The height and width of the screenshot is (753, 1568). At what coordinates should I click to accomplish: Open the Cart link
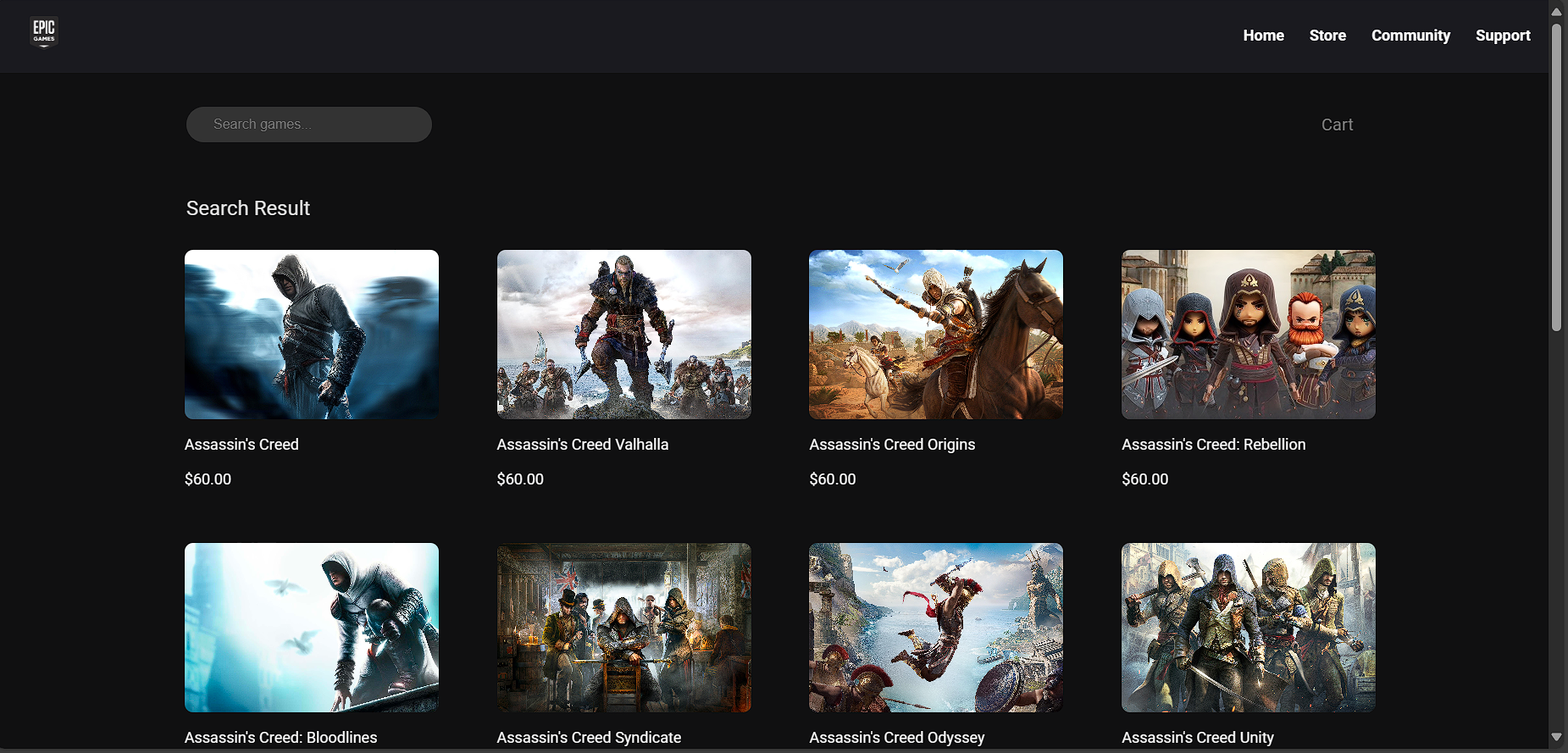tap(1337, 125)
